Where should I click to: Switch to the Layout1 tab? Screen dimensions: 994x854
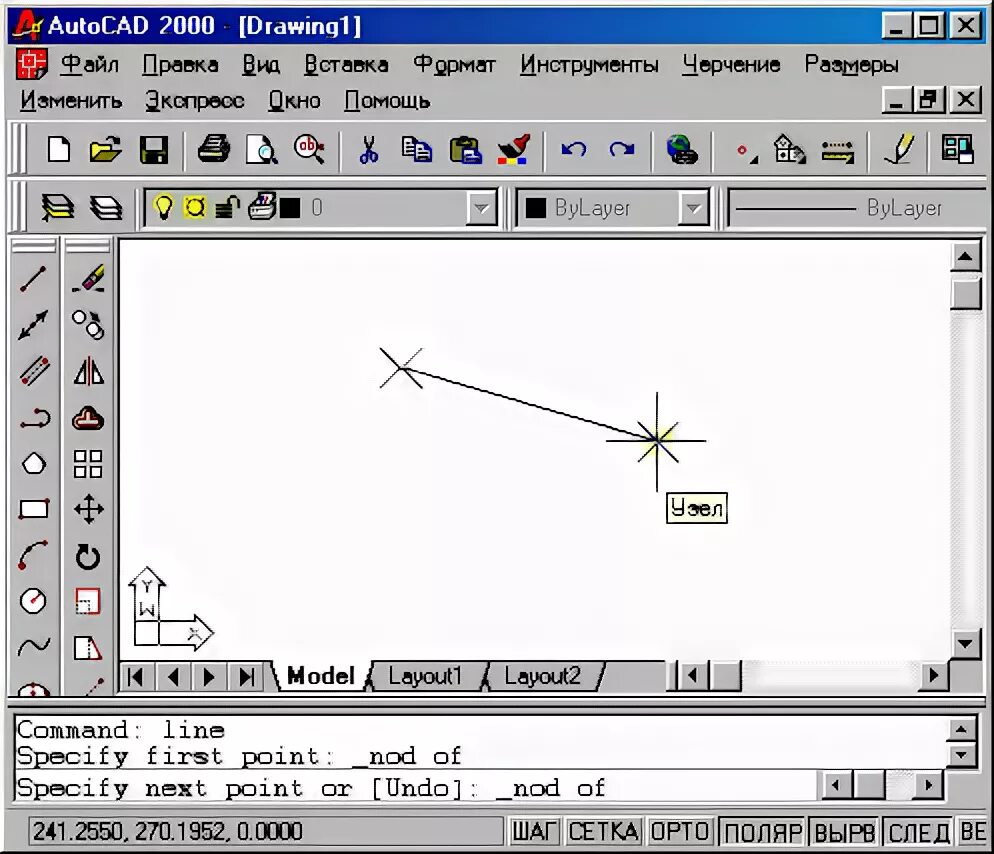coord(425,676)
